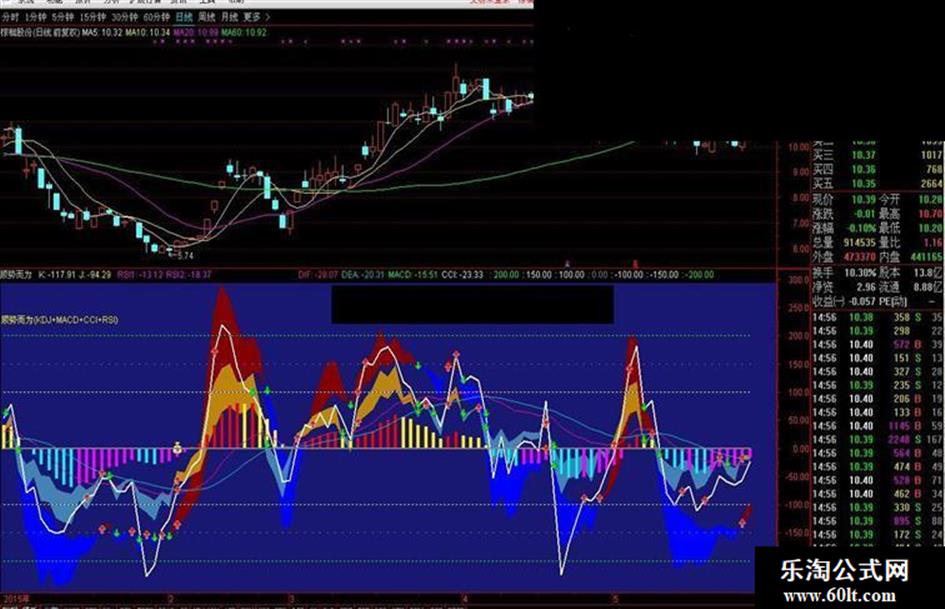Click the 净资 value 2.96
The image size is (945, 609).
coord(866,287)
